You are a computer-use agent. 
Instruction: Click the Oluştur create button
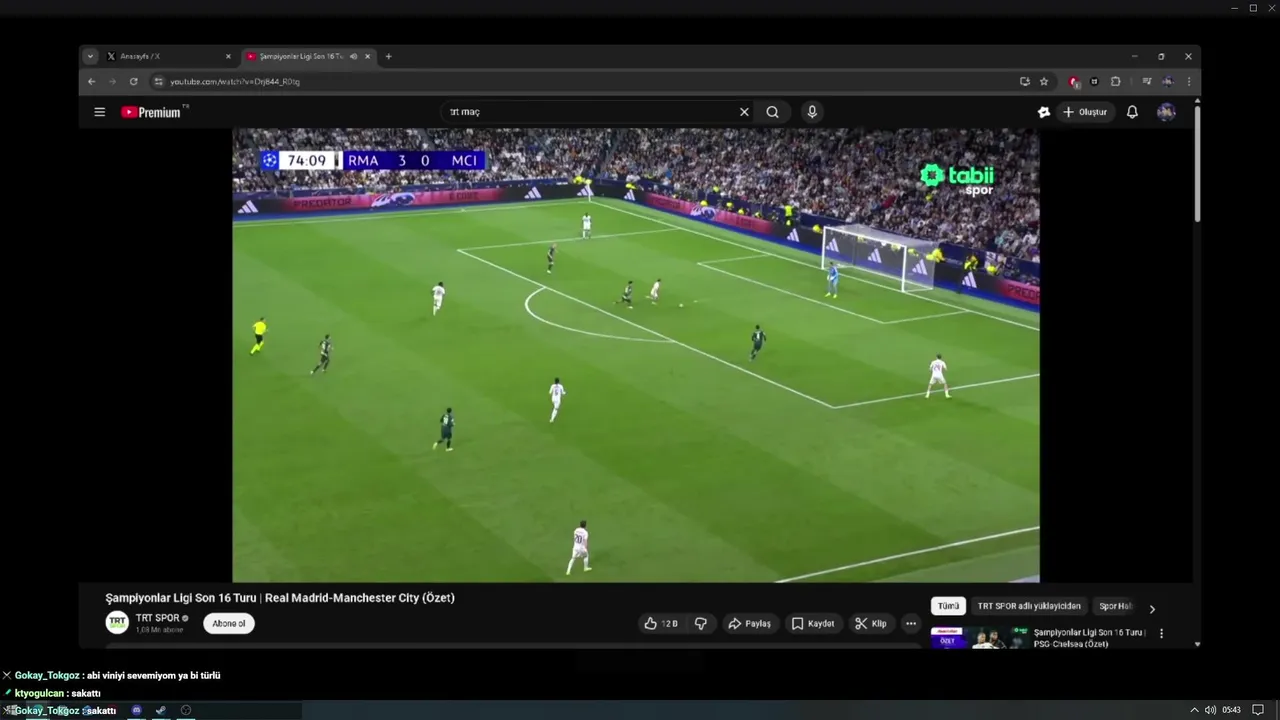(x=1085, y=112)
